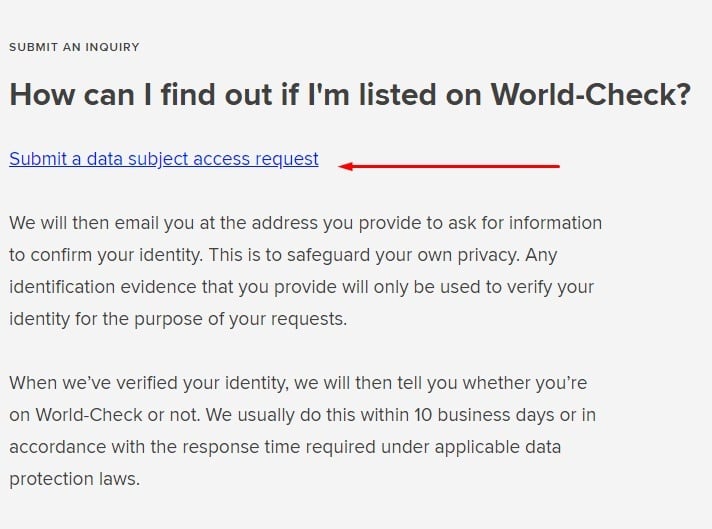Click the words data subject in the link
The image size is (712, 529).
[x=137, y=159]
